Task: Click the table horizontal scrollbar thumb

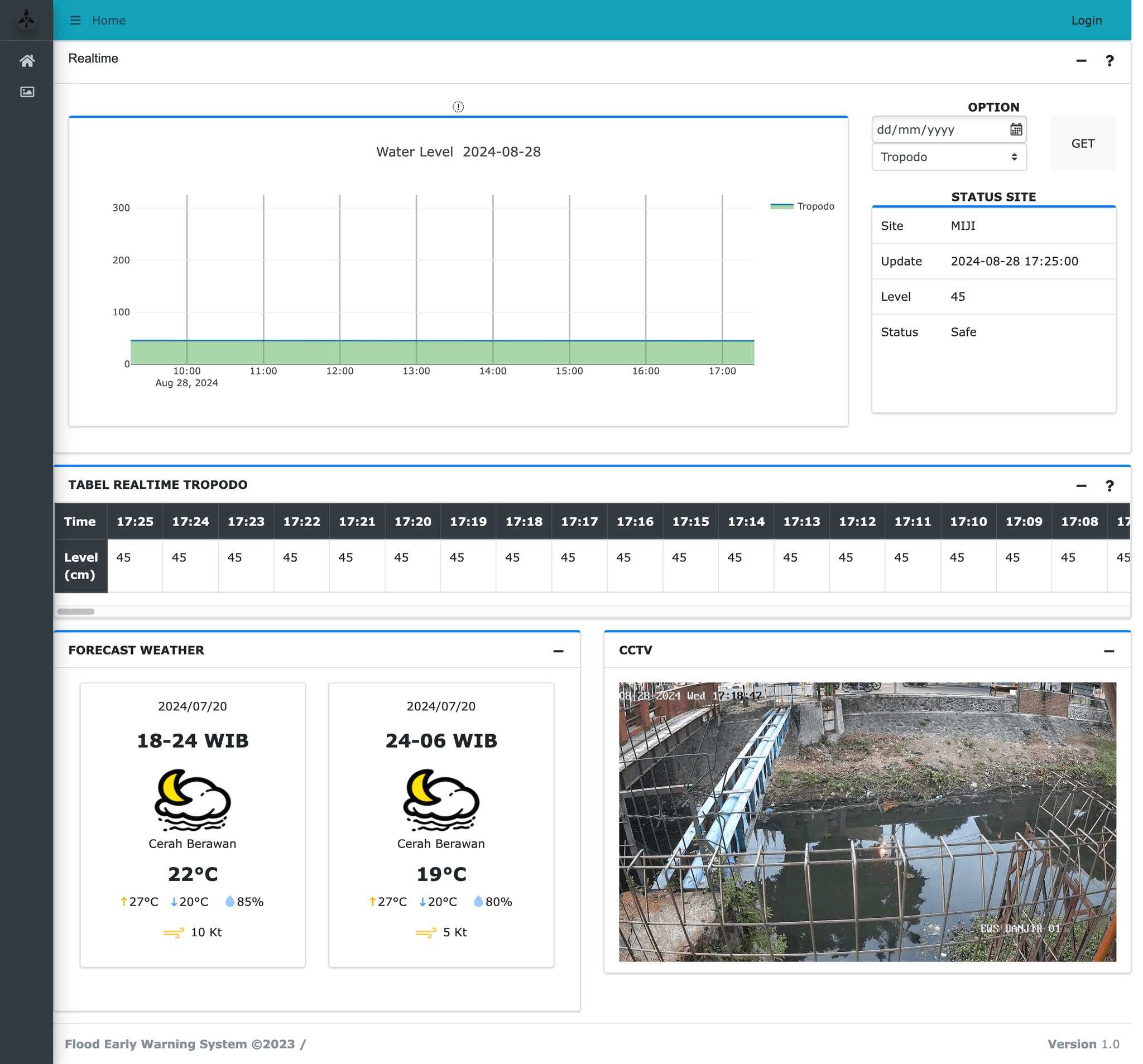Action: (x=75, y=612)
